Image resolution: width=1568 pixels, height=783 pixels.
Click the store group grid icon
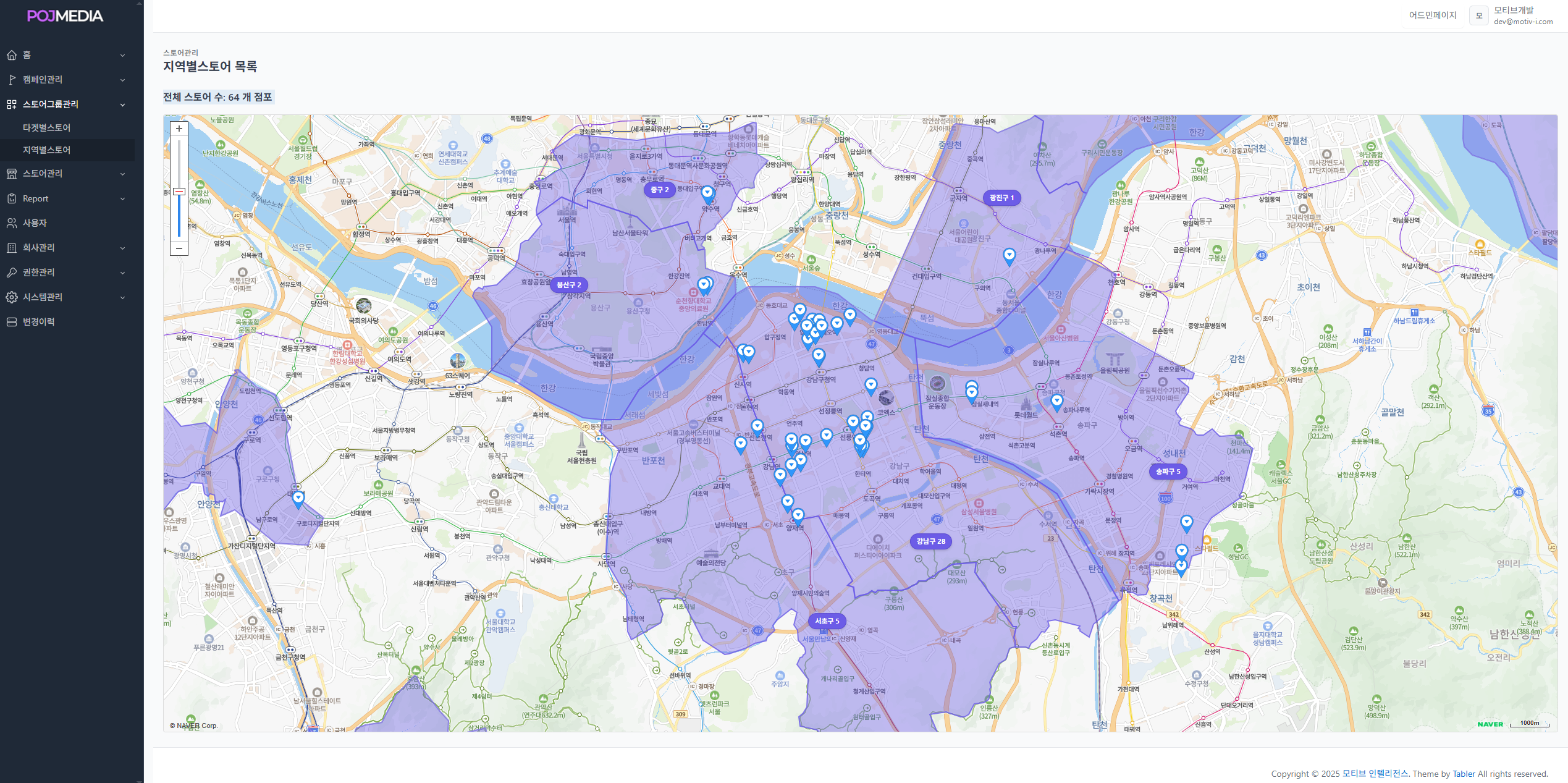(12, 104)
